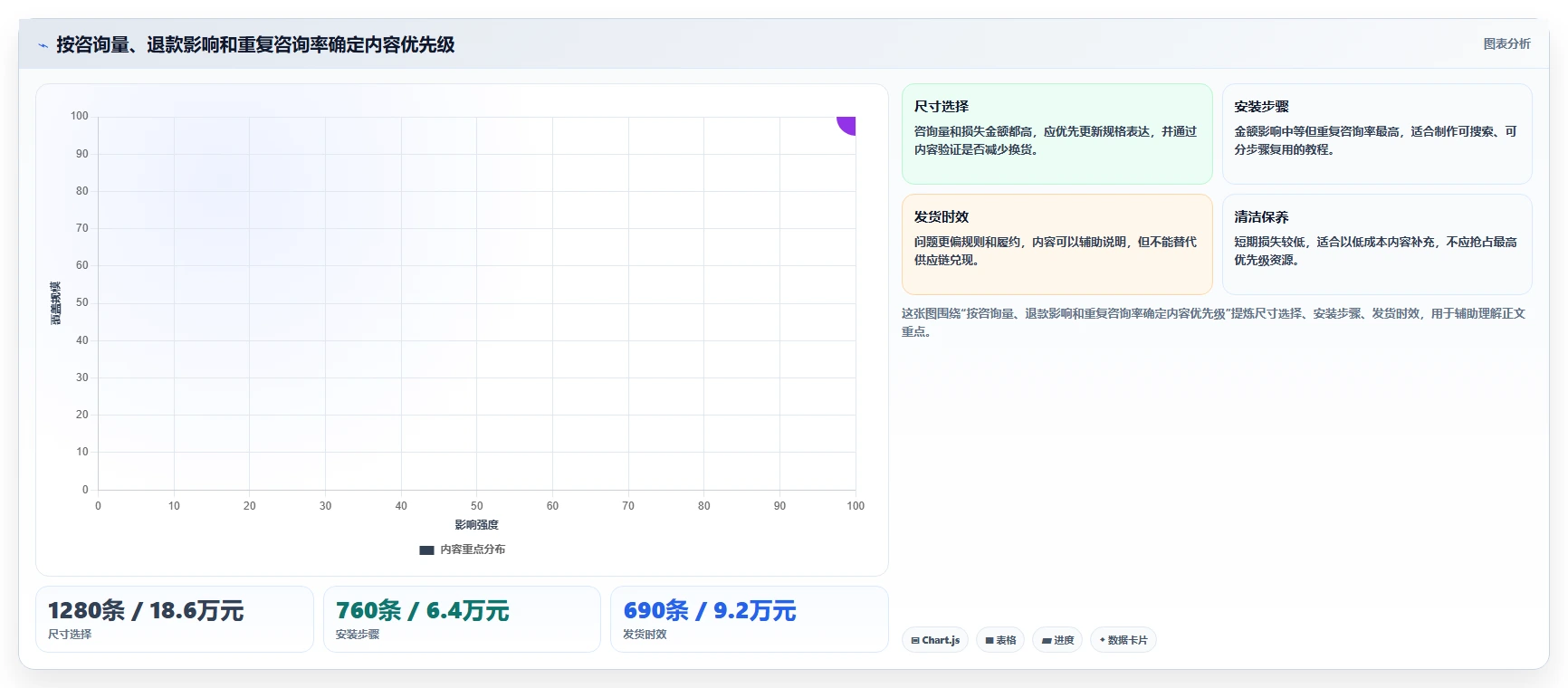Image resolution: width=1568 pixels, height=688 pixels.
Task: Click the 图表分析 label in header
Action: point(1506,43)
